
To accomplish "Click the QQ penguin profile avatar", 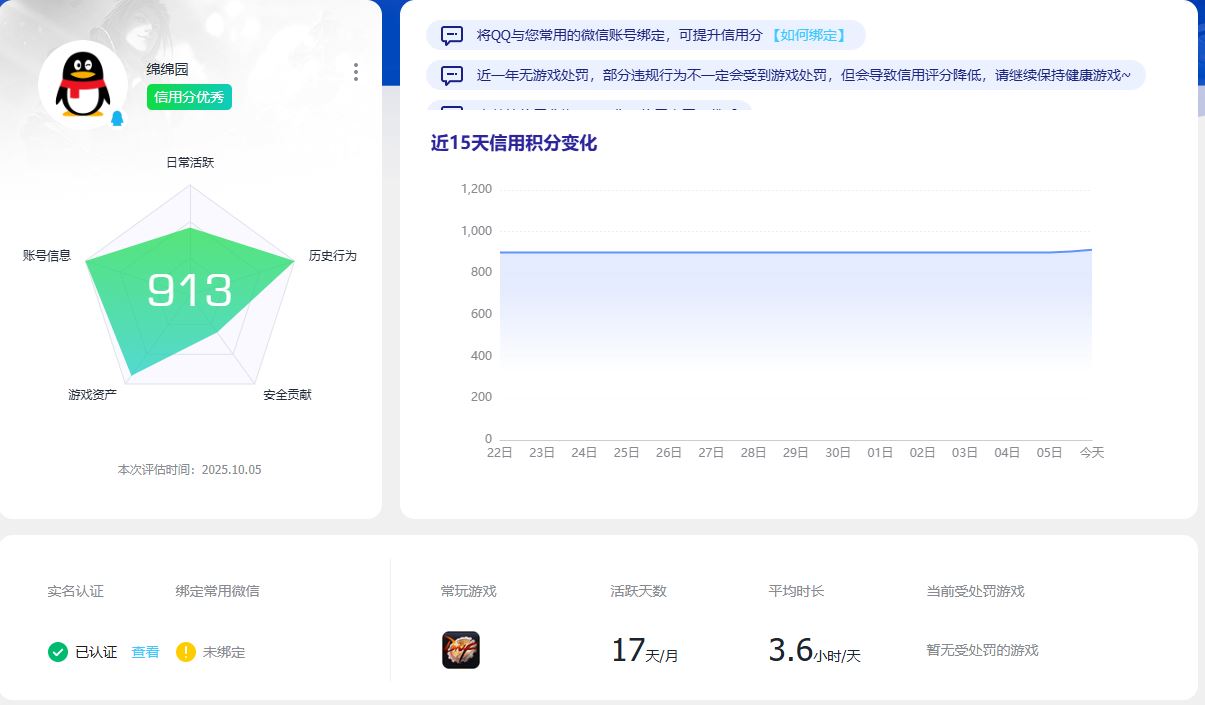I will pyautogui.click(x=83, y=85).
